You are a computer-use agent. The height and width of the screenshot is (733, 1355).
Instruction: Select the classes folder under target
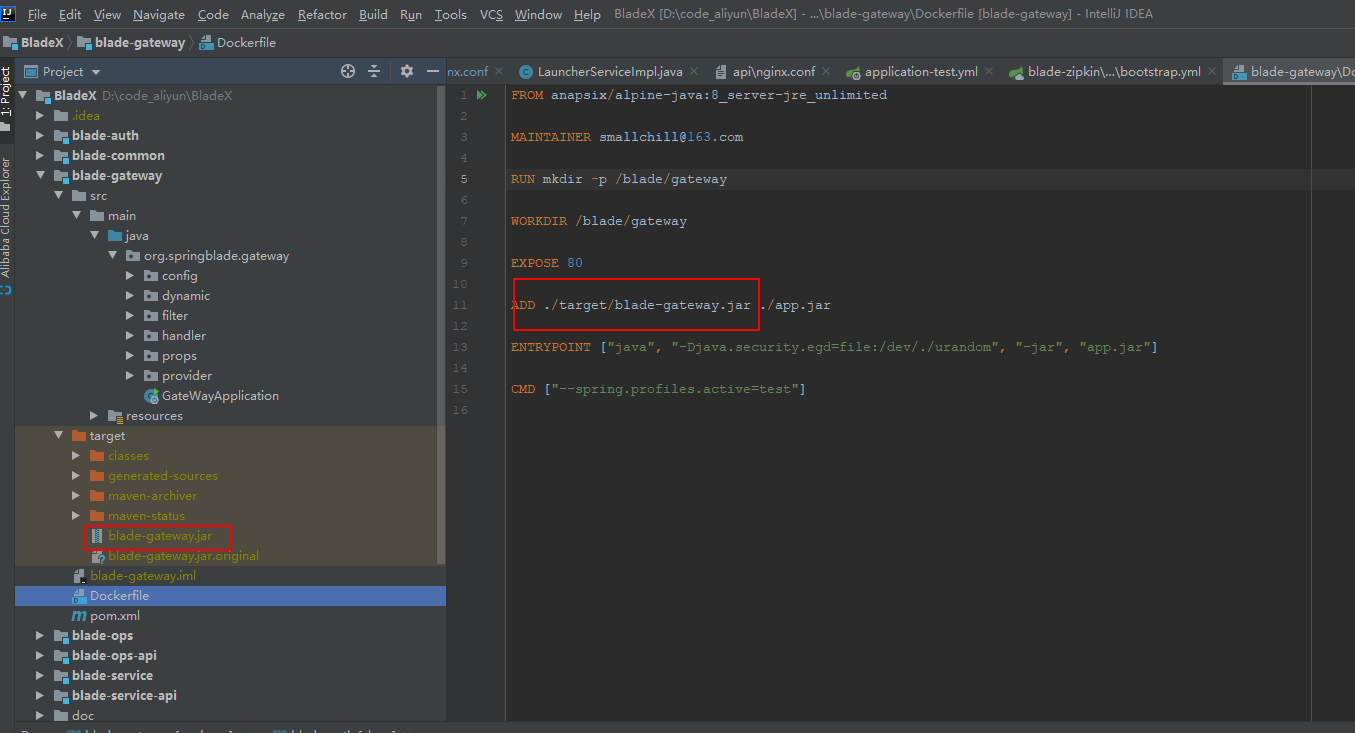click(128, 456)
